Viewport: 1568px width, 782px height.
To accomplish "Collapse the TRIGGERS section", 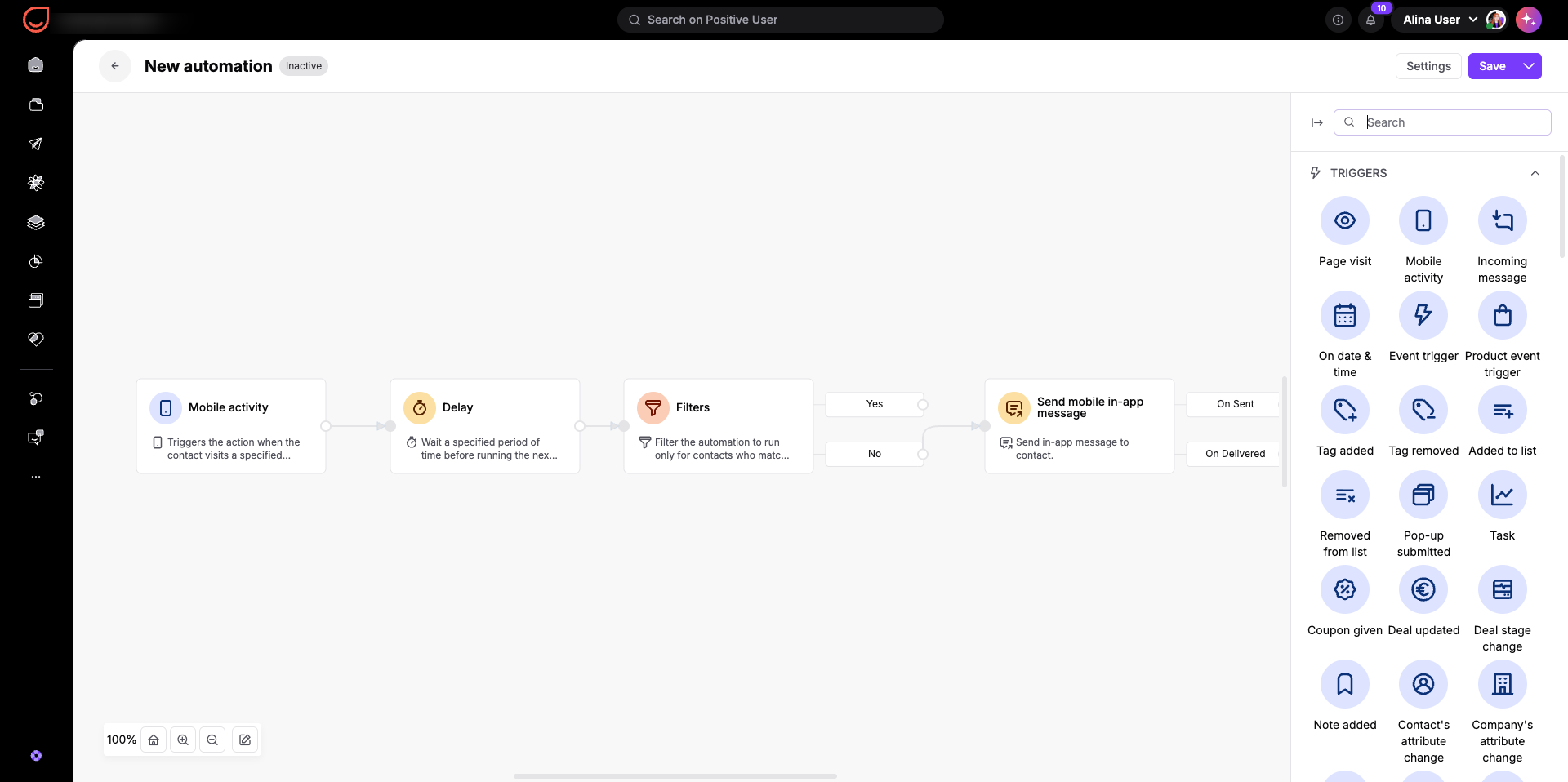I will (x=1535, y=173).
